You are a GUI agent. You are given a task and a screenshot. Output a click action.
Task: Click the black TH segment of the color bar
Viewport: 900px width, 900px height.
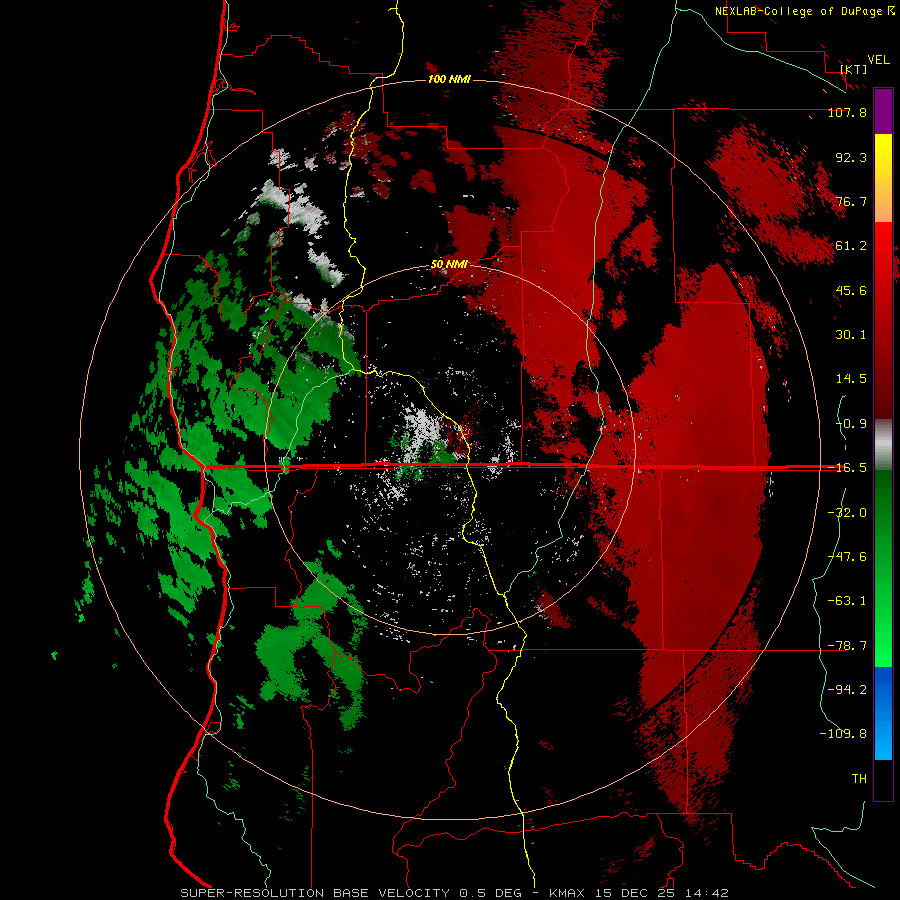point(883,780)
